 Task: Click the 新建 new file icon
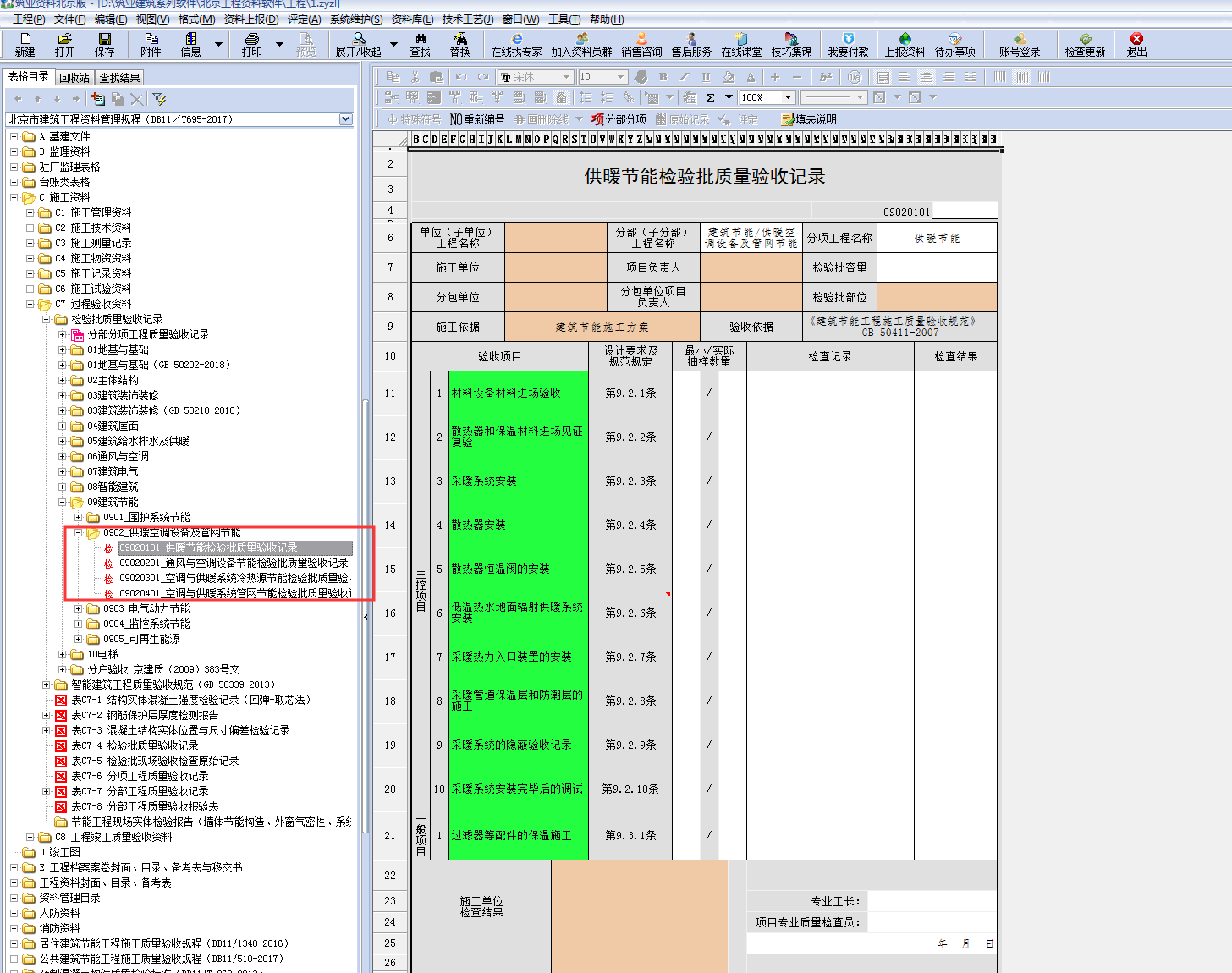25,45
